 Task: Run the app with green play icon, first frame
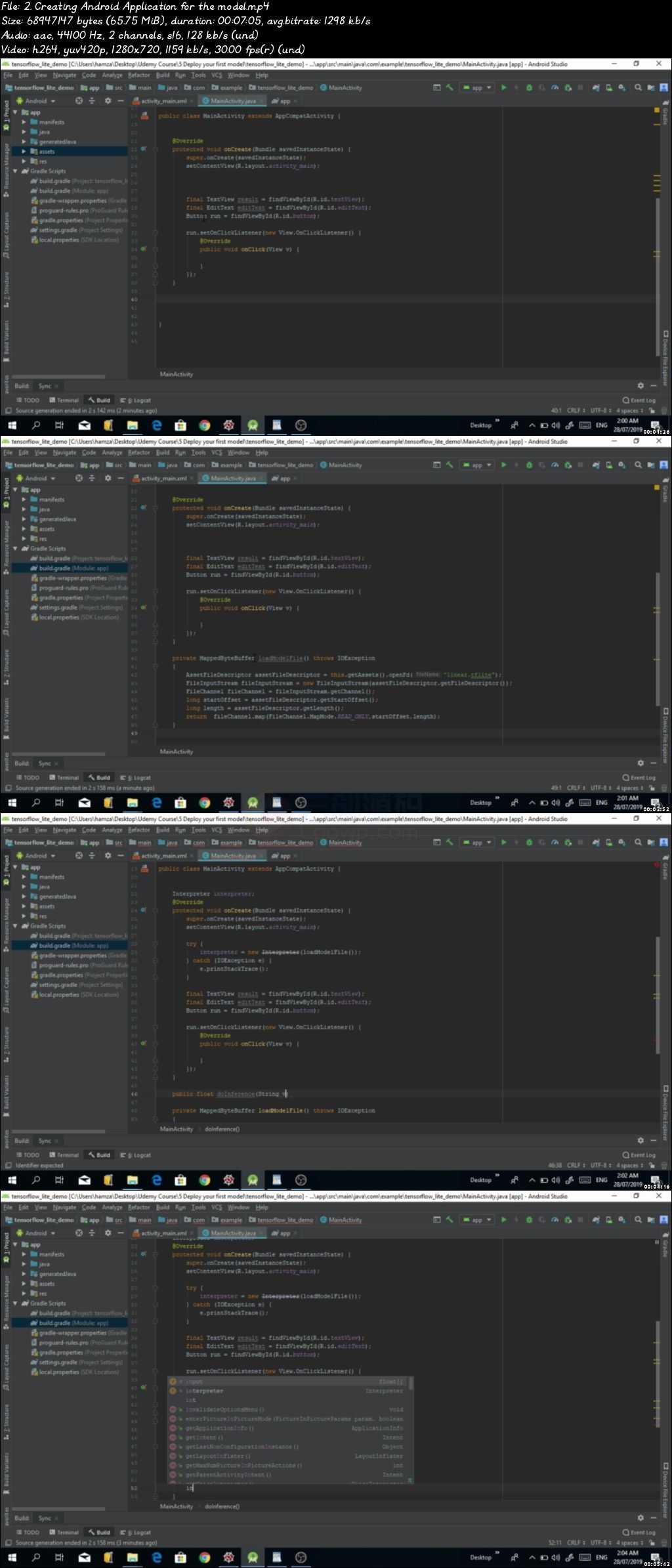pos(503,87)
